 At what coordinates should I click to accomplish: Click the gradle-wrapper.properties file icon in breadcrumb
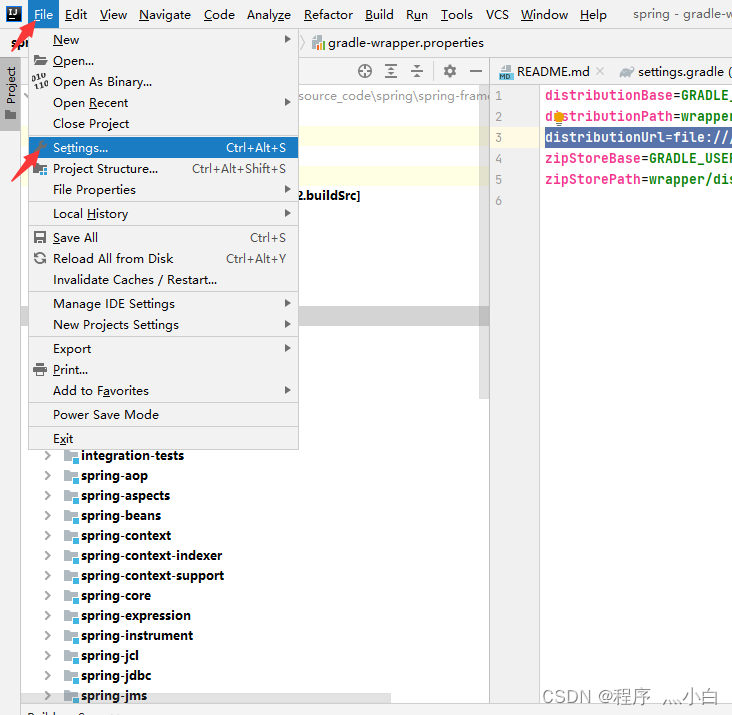click(x=318, y=43)
